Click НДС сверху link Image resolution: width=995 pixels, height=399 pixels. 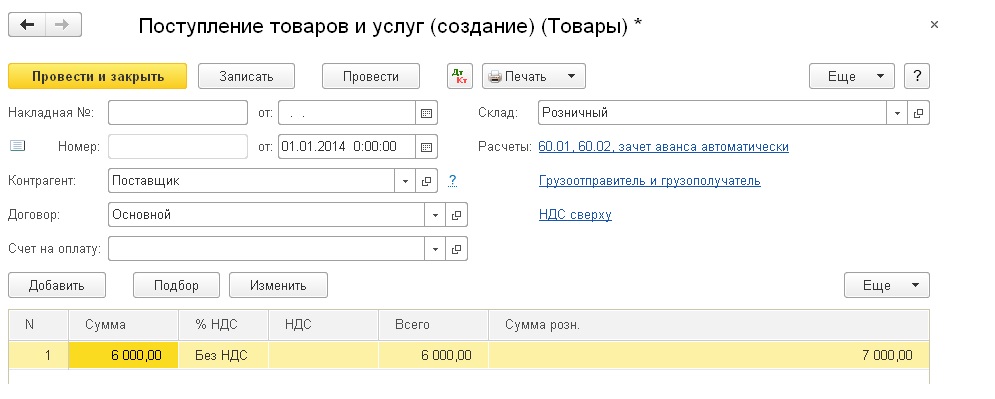(x=575, y=214)
